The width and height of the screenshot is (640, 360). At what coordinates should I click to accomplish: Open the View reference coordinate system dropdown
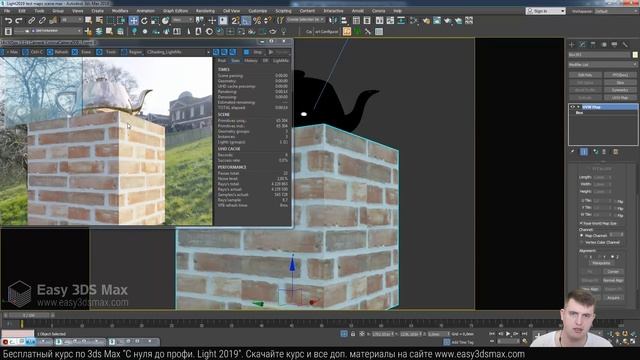click(x=182, y=20)
